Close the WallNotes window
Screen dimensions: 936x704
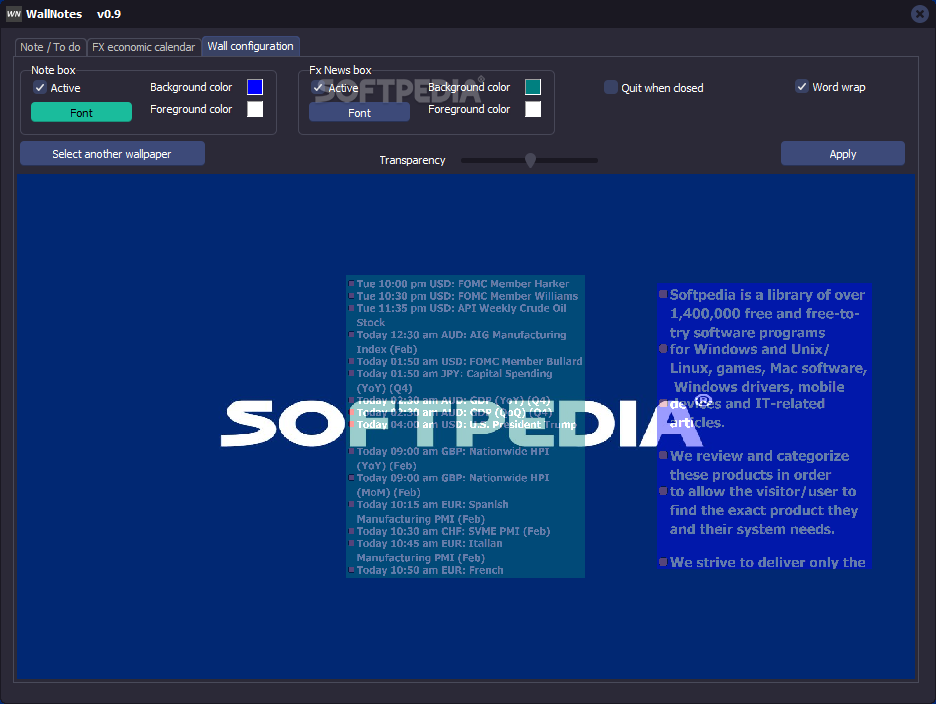click(920, 14)
